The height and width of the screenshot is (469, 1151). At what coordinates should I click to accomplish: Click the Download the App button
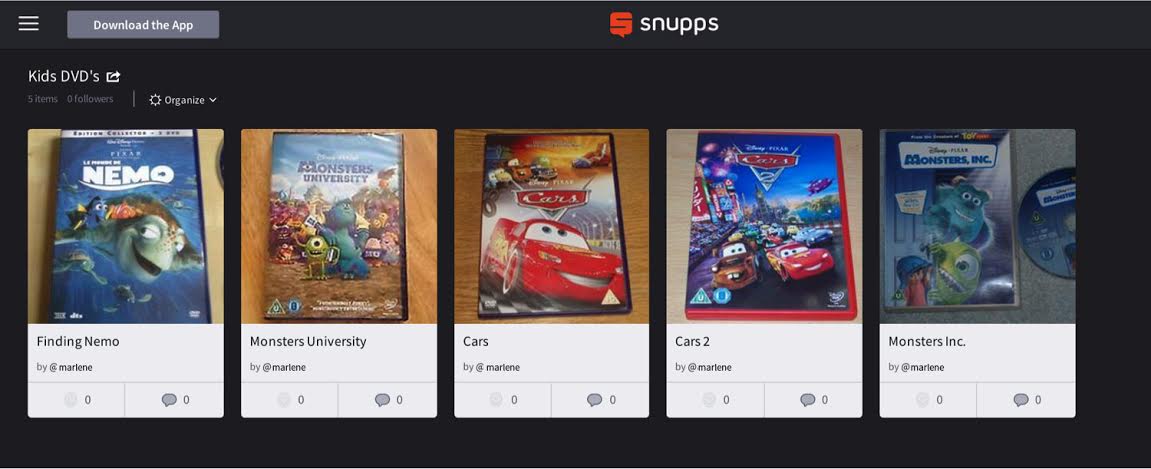click(x=143, y=24)
